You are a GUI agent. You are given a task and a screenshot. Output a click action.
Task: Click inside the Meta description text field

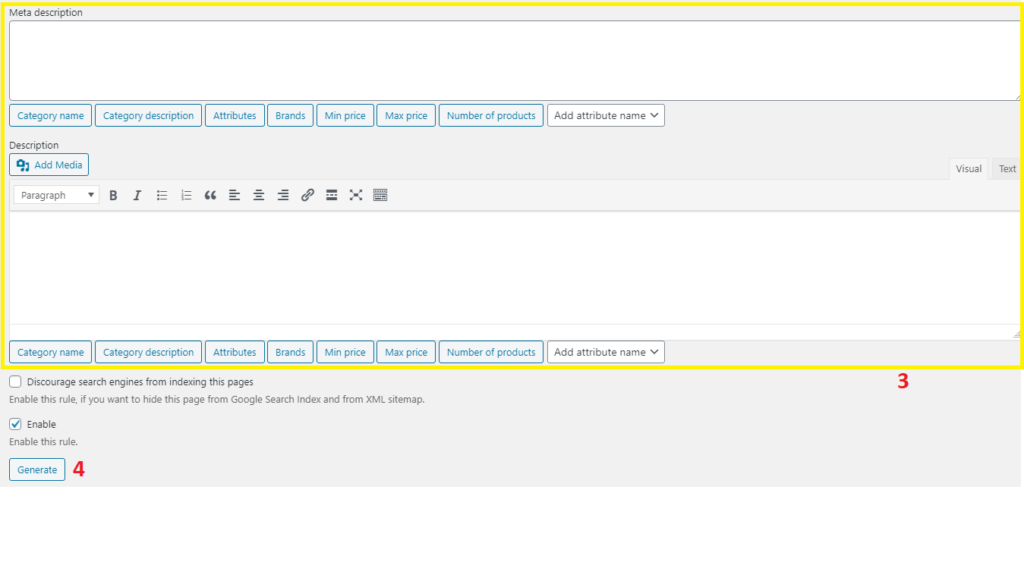[512, 60]
